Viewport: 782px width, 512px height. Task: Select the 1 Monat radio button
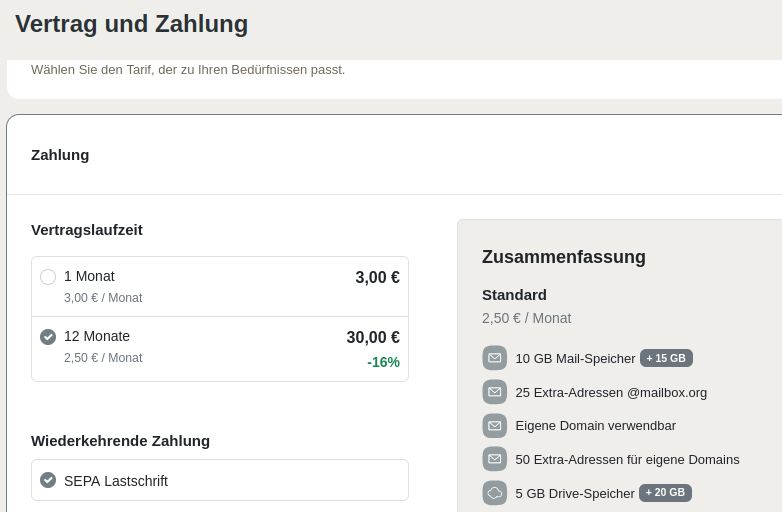[48, 277]
